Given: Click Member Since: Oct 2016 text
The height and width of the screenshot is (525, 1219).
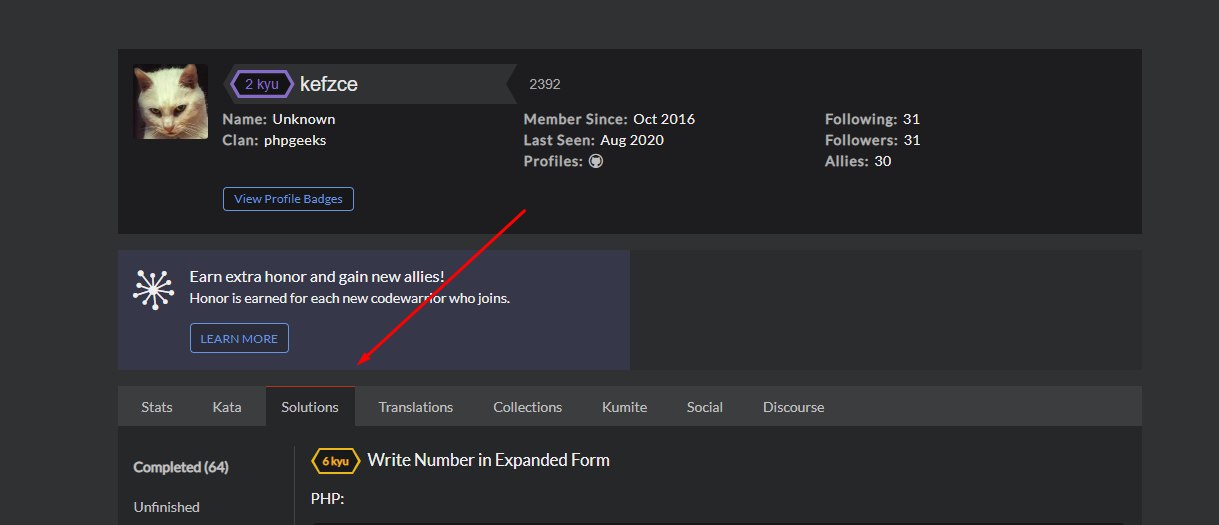Looking at the screenshot, I should tap(609, 119).
